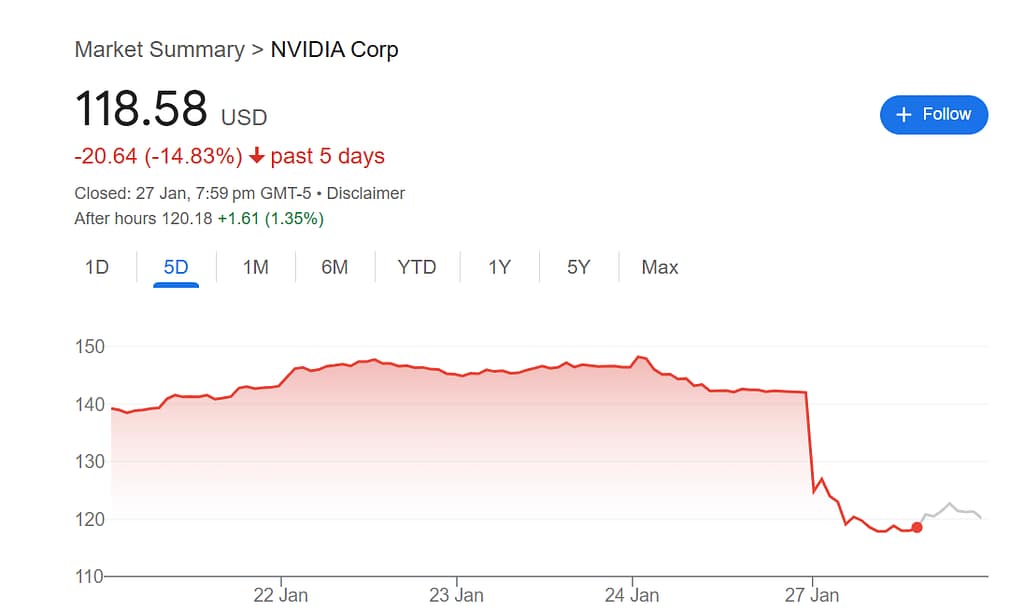Click the plus icon on Follow

coord(904,115)
